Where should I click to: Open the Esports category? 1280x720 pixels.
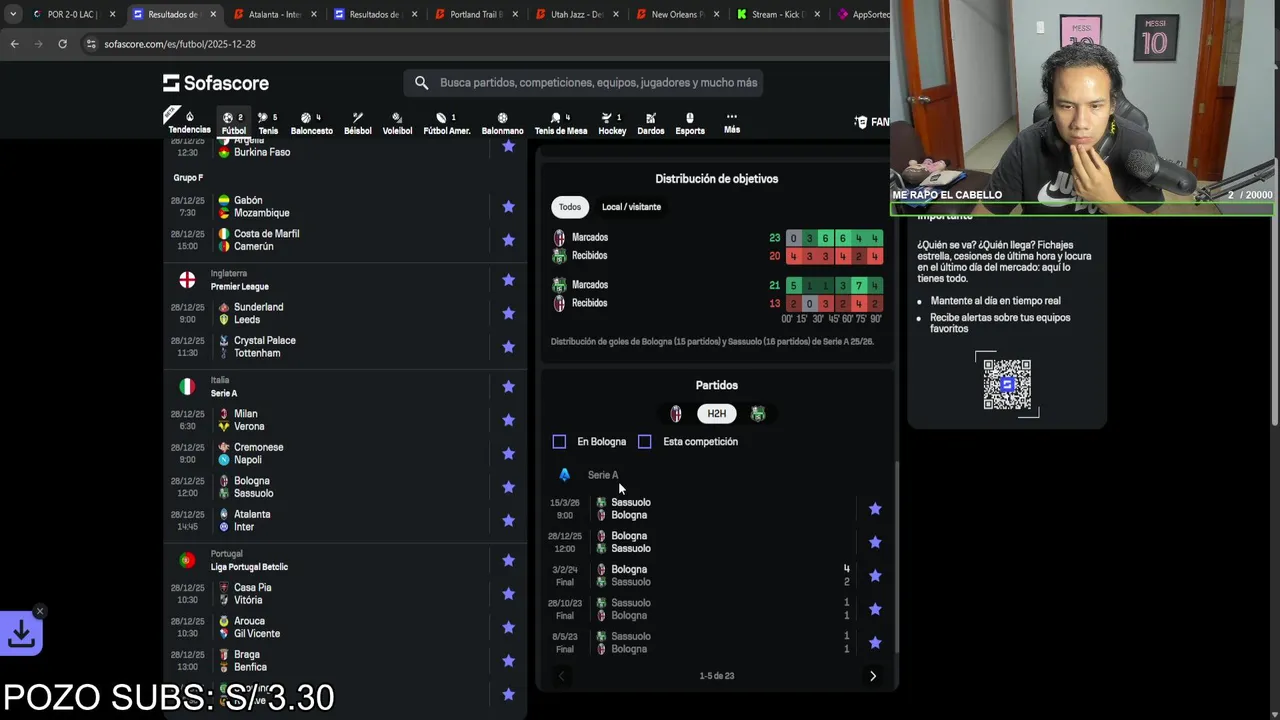(690, 122)
